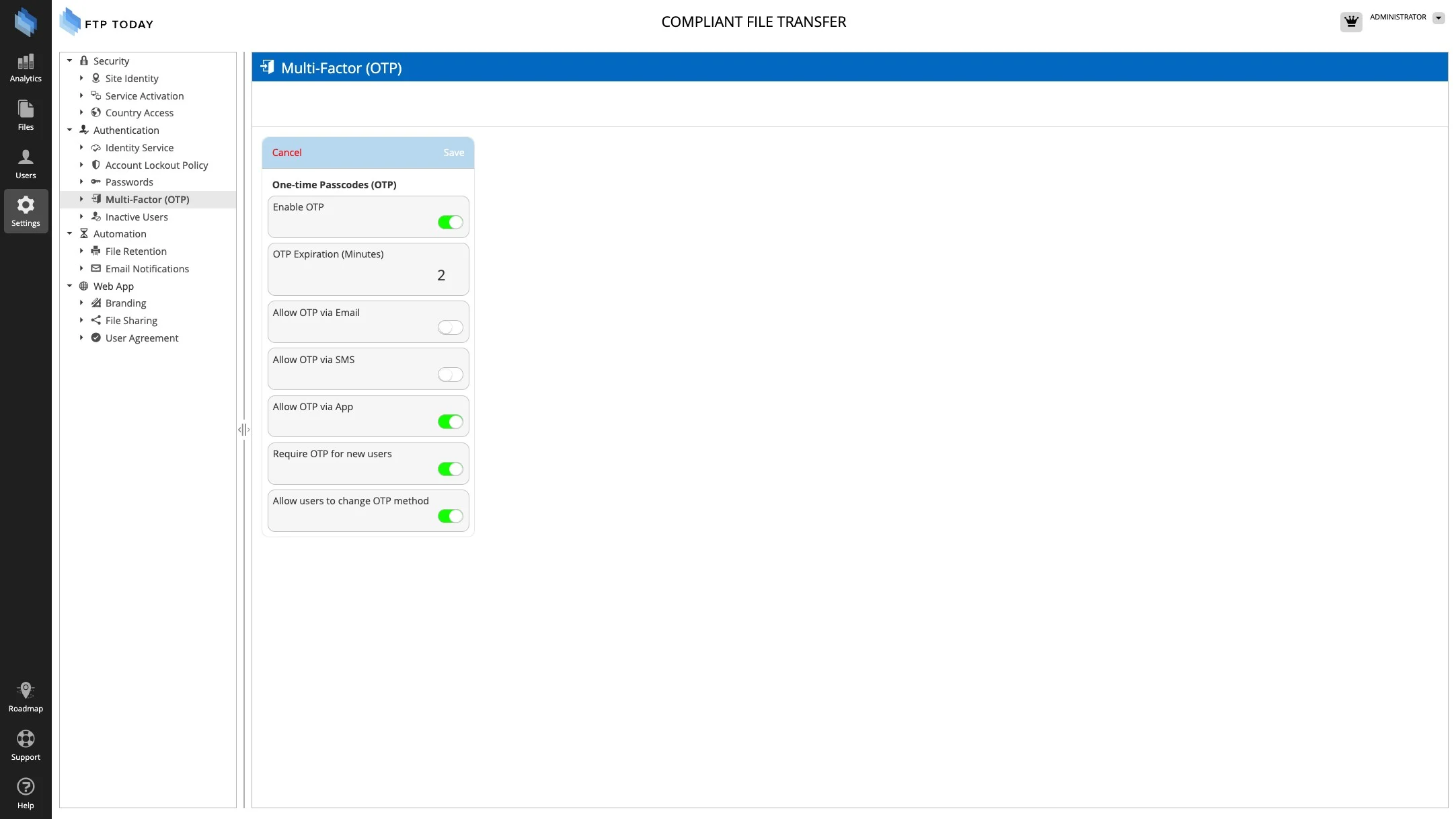This screenshot has height=819, width=1456.
Task: Open Email Notifications settings item
Action: (147, 269)
